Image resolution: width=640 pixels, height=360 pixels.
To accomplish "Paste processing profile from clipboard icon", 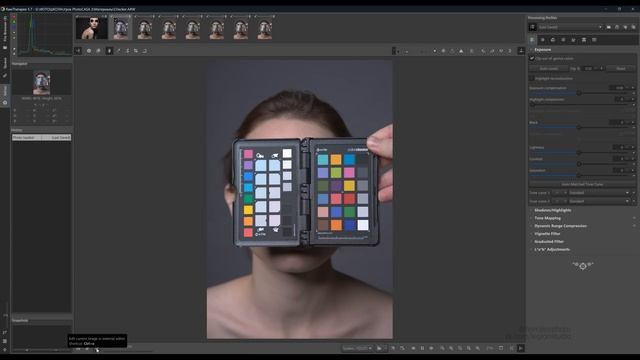I will tap(633, 27).
